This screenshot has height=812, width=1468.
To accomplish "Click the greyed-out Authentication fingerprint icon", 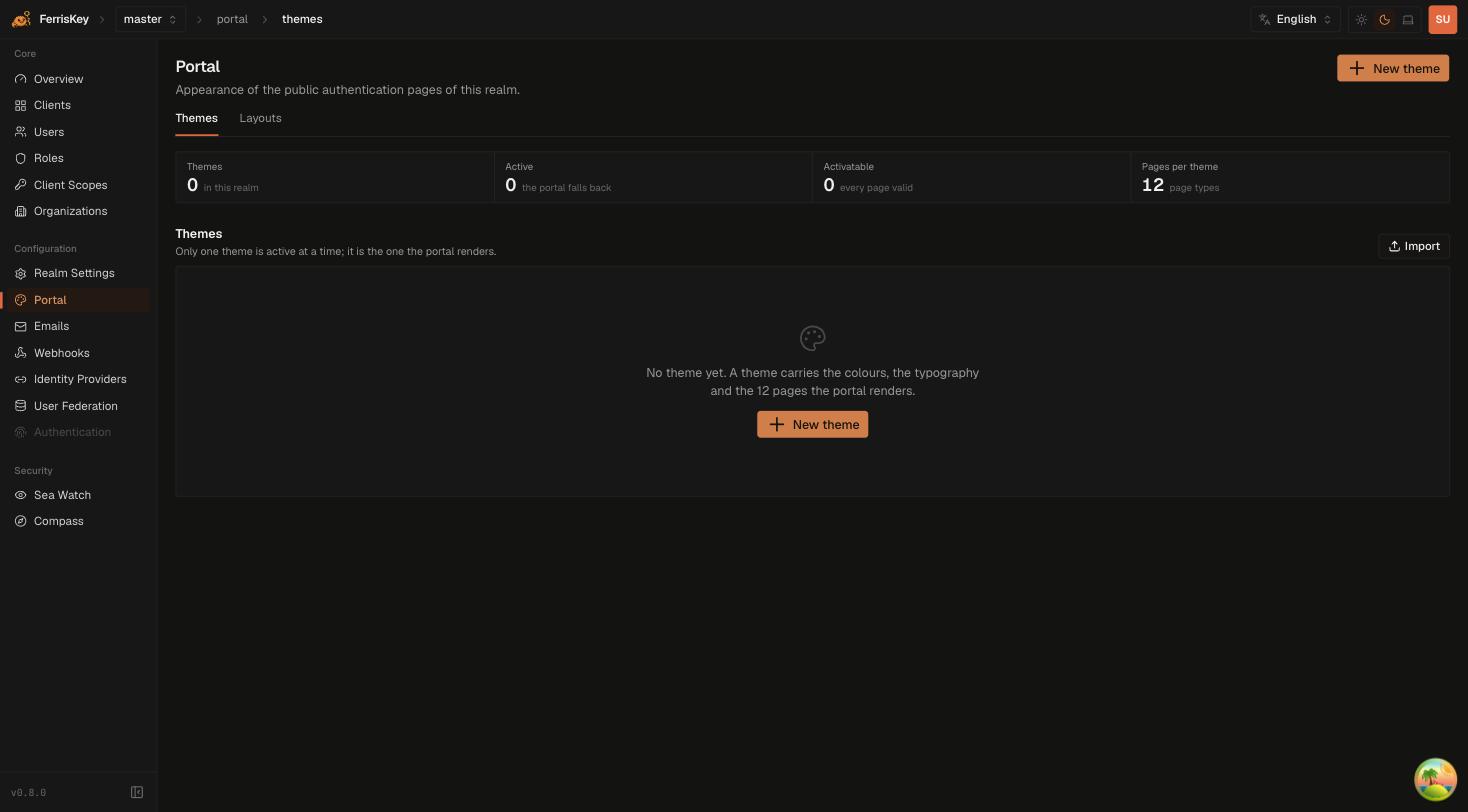I will tap(20, 432).
